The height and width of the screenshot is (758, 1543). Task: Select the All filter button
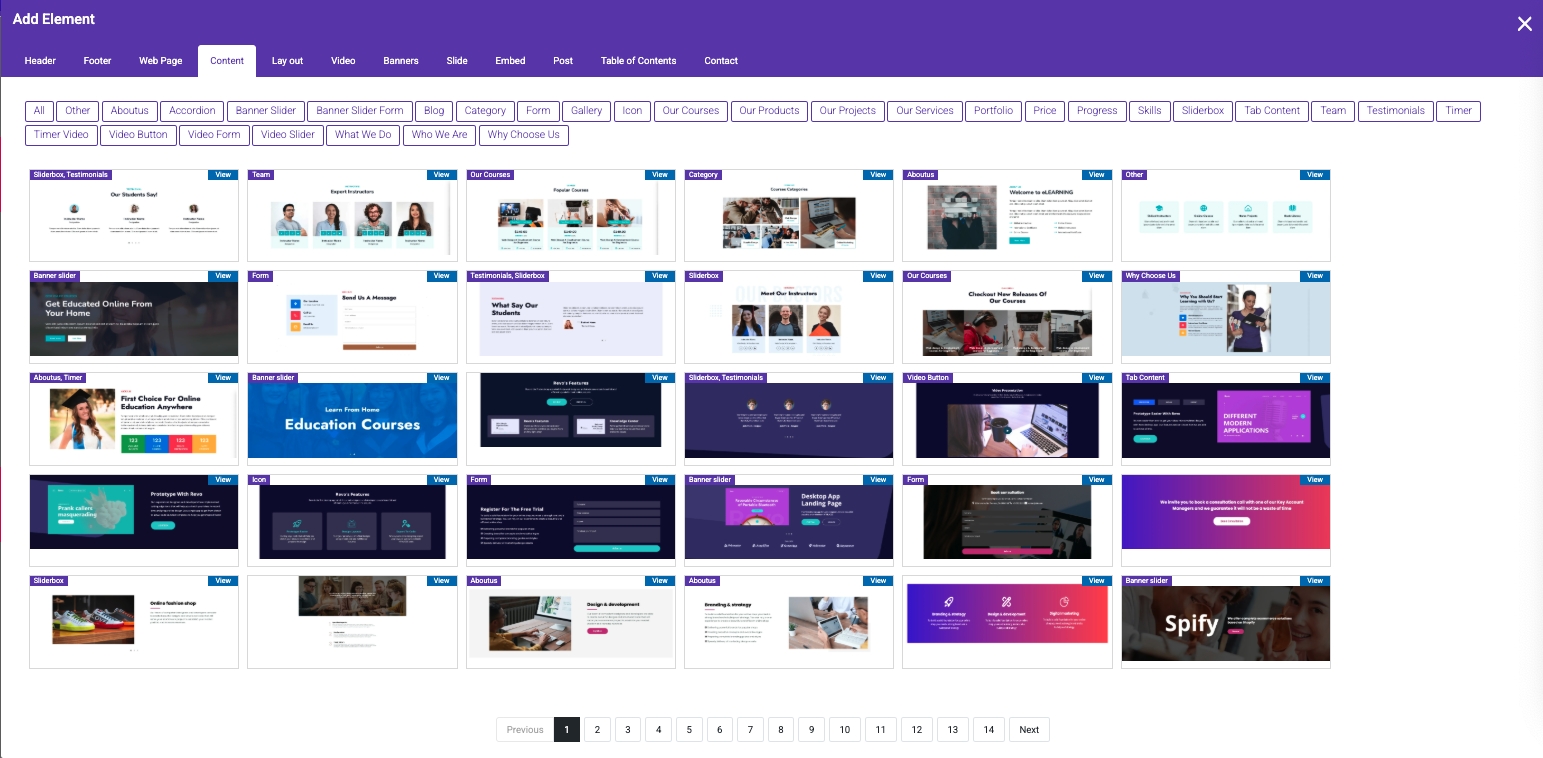coord(39,111)
